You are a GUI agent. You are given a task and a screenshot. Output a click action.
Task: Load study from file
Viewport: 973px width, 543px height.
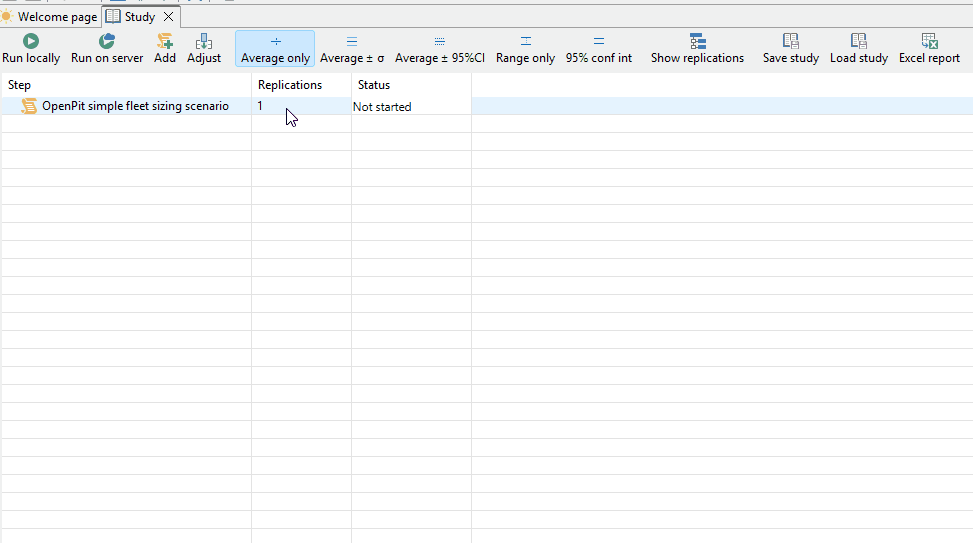pos(859,48)
